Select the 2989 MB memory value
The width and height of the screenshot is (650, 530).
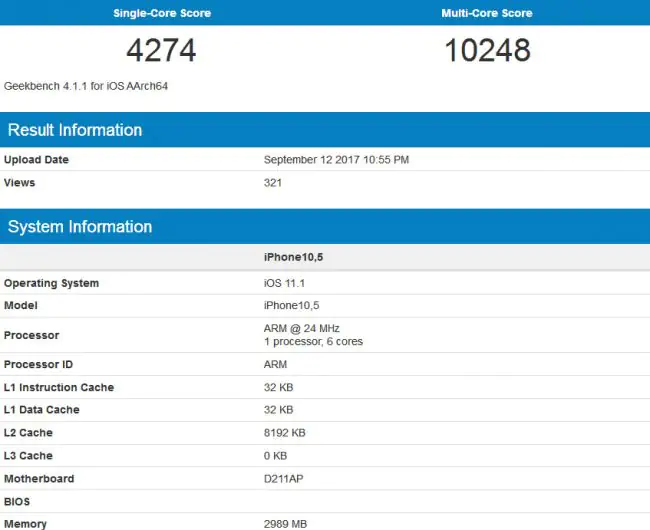pyautogui.click(x=286, y=524)
